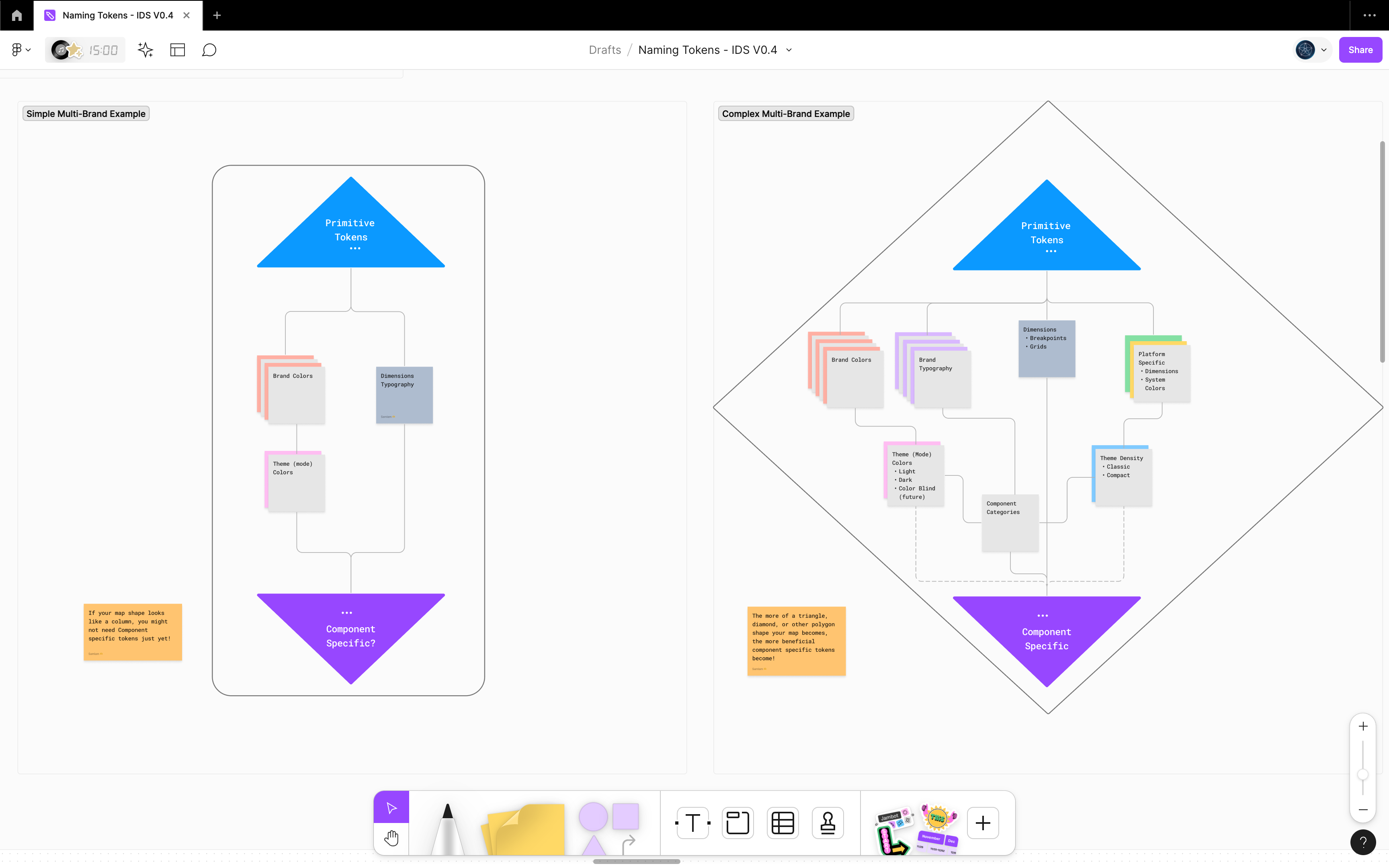This screenshot has height=868, width=1389.
Task: Select the Move cursor tool
Action: tap(391, 808)
